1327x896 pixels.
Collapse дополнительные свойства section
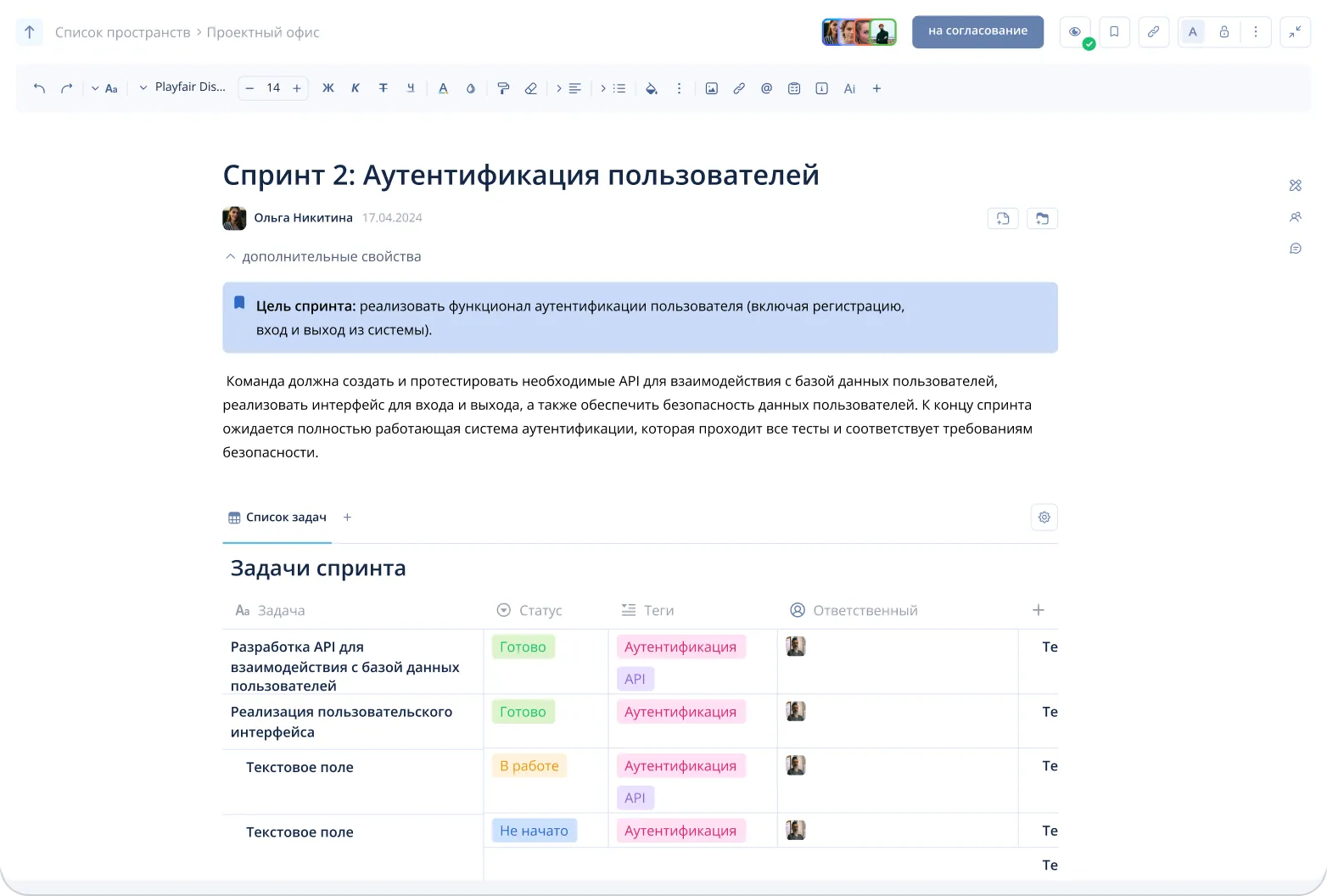322,256
